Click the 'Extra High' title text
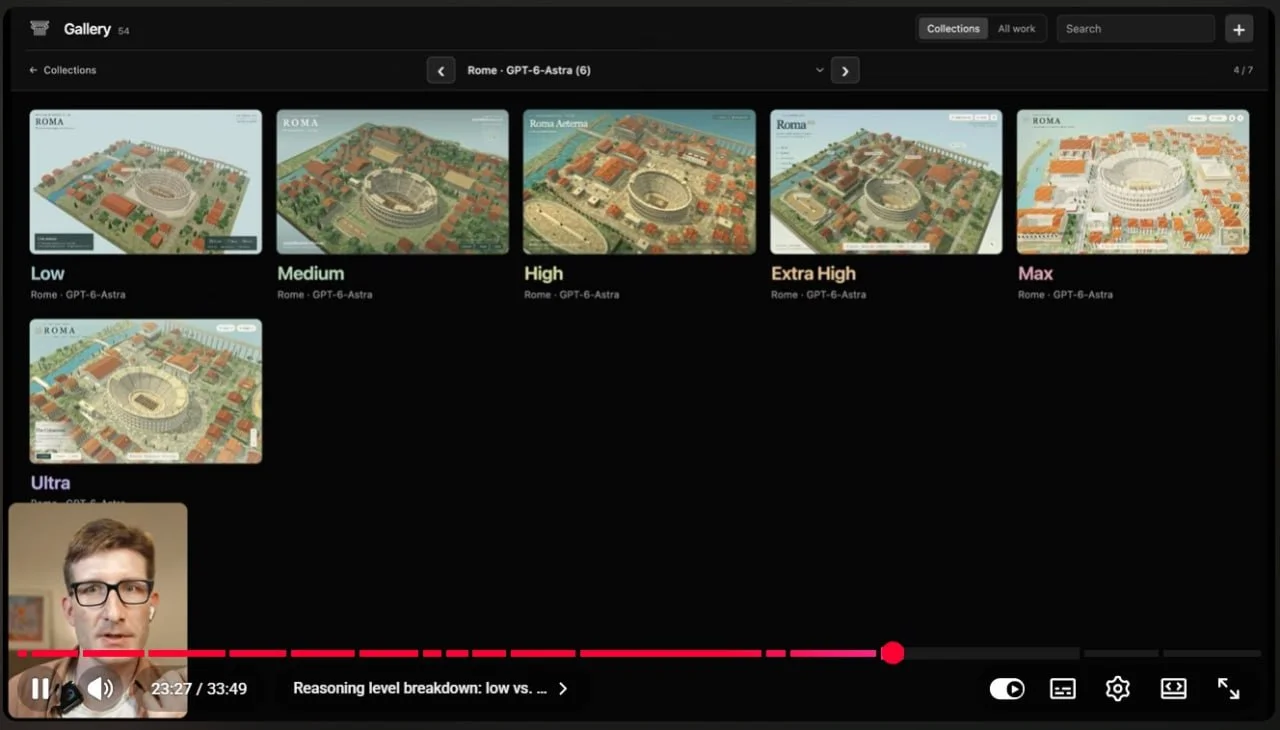Viewport: 1280px width, 730px height. [813, 273]
